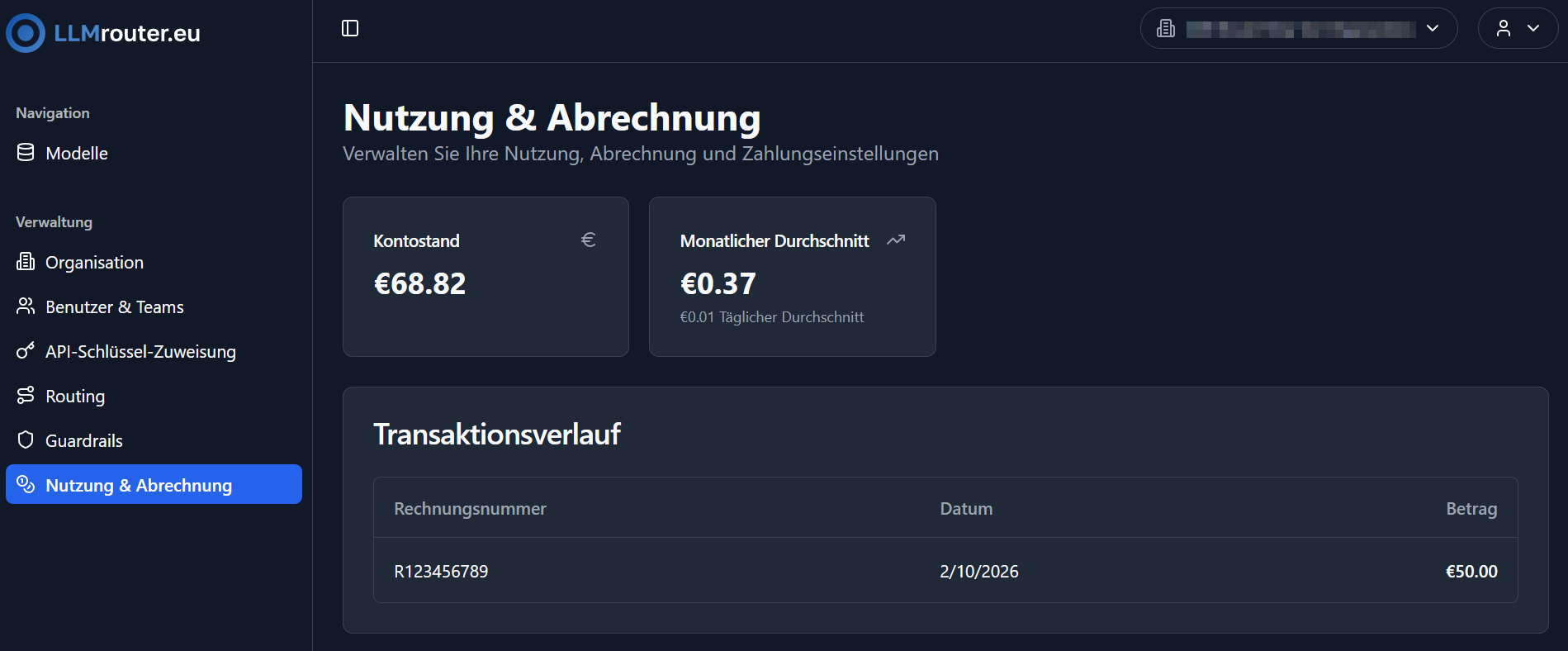This screenshot has width=1568, height=651.
Task: Select the Modelle database icon
Action: [25, 152]
